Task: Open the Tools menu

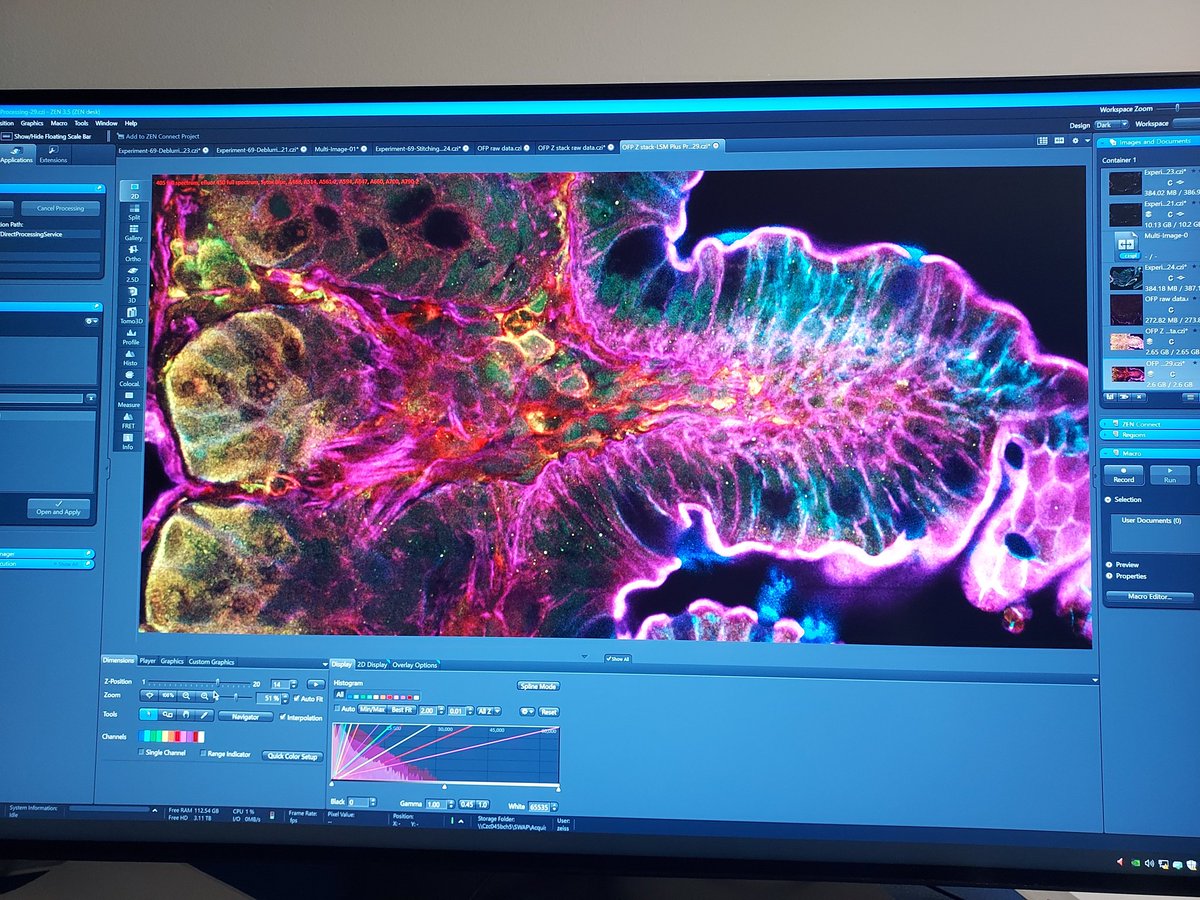Action: click(81, 122)
